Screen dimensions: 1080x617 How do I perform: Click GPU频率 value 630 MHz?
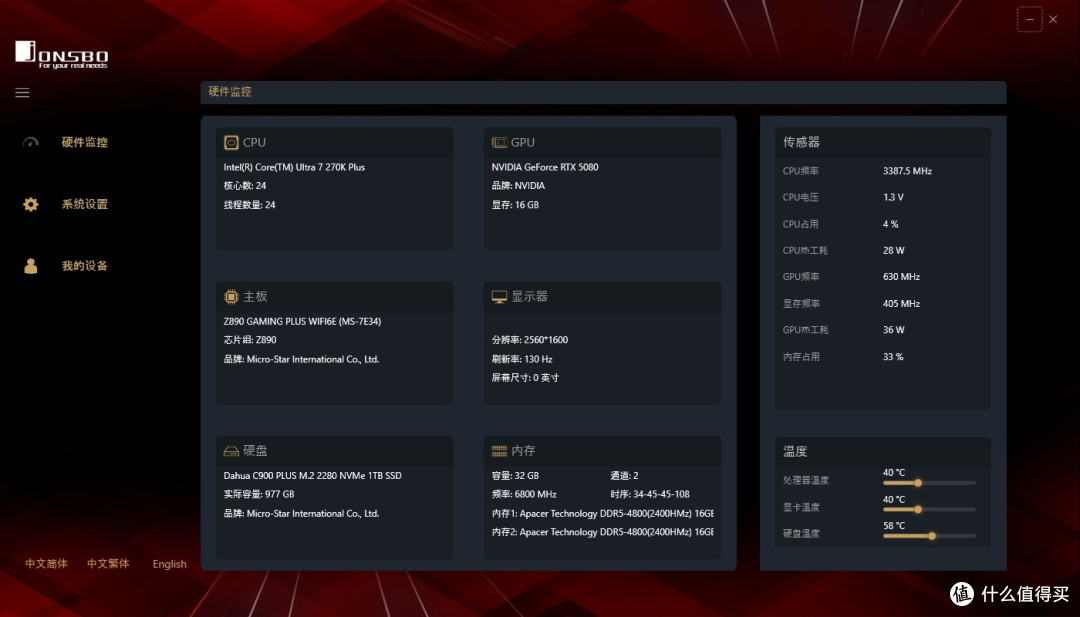pyautogui.click(x=902, y=277)
